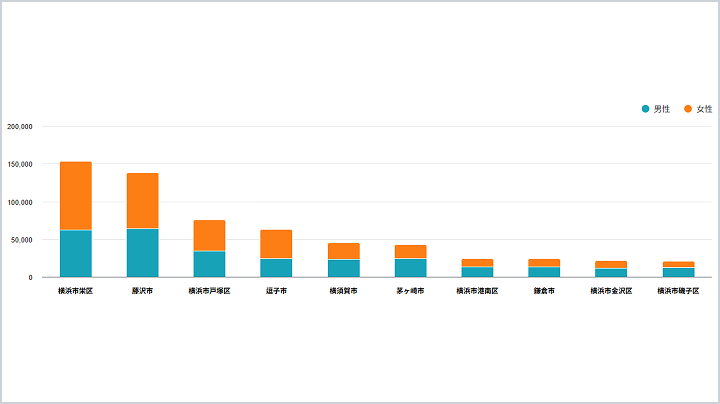Image resolution: width=720 pixels, height=404 pixels.
Task: Click the teal 男性 segment for 藤沢市
Action: 142,253
